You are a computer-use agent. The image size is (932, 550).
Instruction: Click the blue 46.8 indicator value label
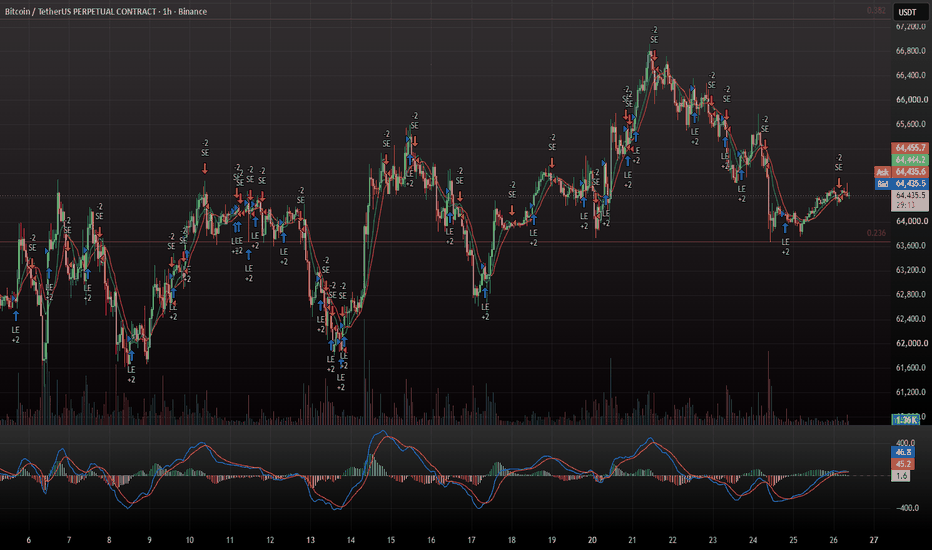[x=903, y=452]
